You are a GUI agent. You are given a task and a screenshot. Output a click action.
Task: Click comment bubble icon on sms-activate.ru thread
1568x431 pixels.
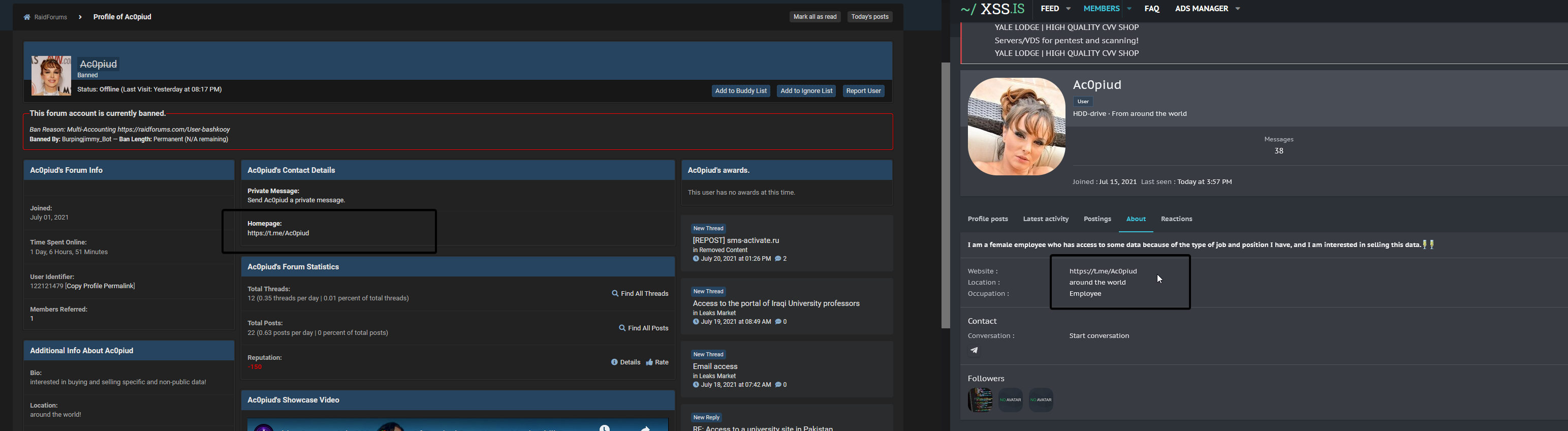[778, 259]
